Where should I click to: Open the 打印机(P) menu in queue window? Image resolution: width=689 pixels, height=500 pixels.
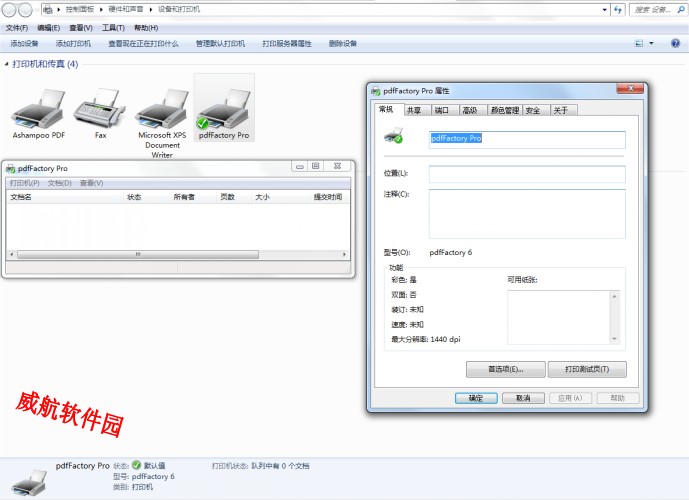click(x=24, y=183)
